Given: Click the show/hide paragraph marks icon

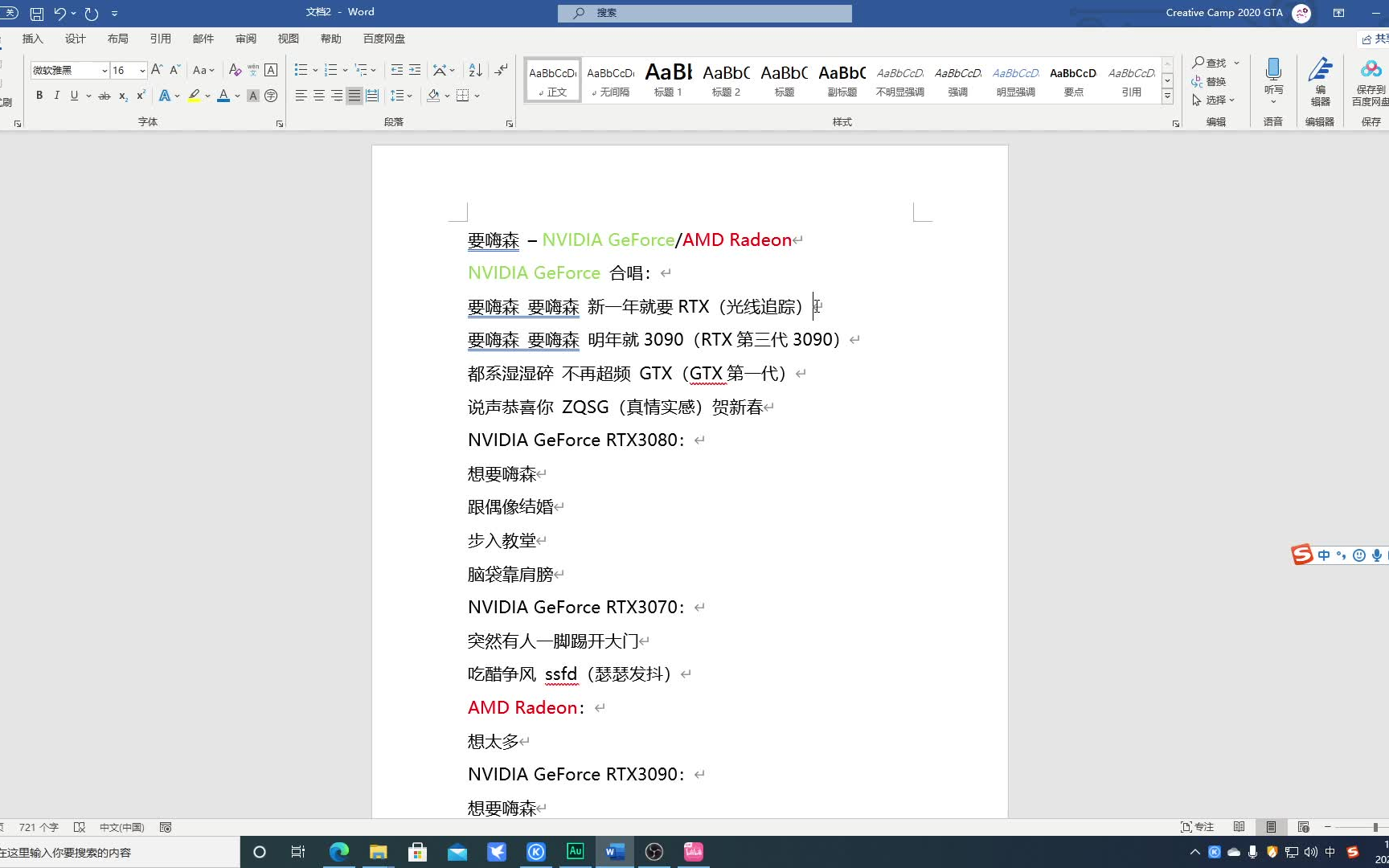Looking at the screenshot, I should 501,70.
